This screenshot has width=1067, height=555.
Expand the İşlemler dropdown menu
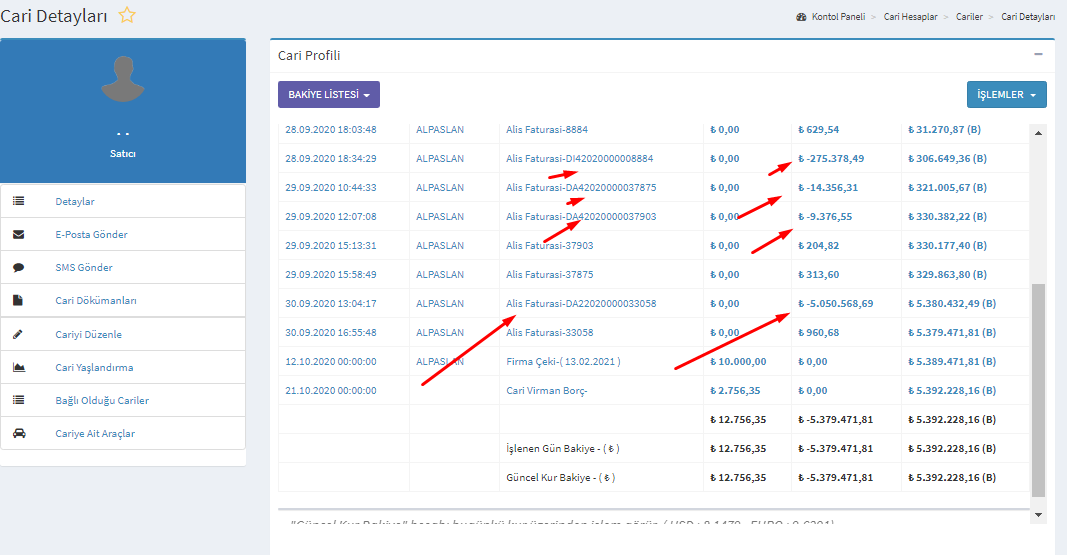tap(1006, 94)
